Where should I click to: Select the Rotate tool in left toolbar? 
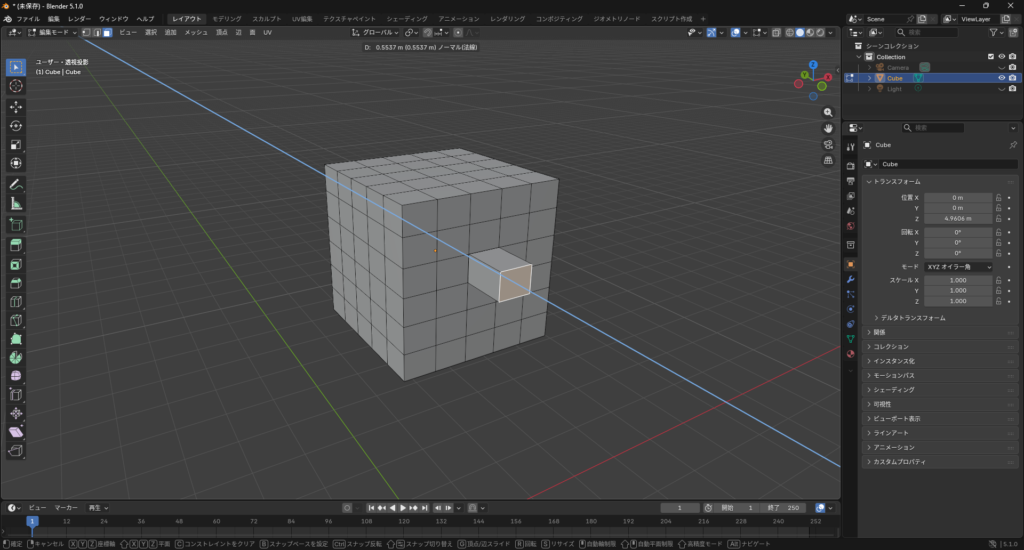click(16, 125)
